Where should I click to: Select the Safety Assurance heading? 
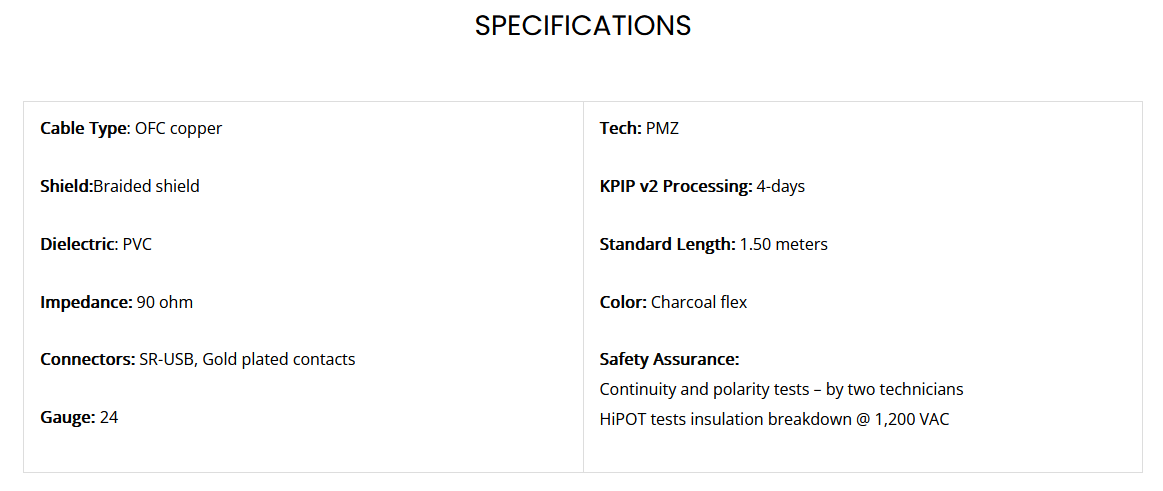669,360
